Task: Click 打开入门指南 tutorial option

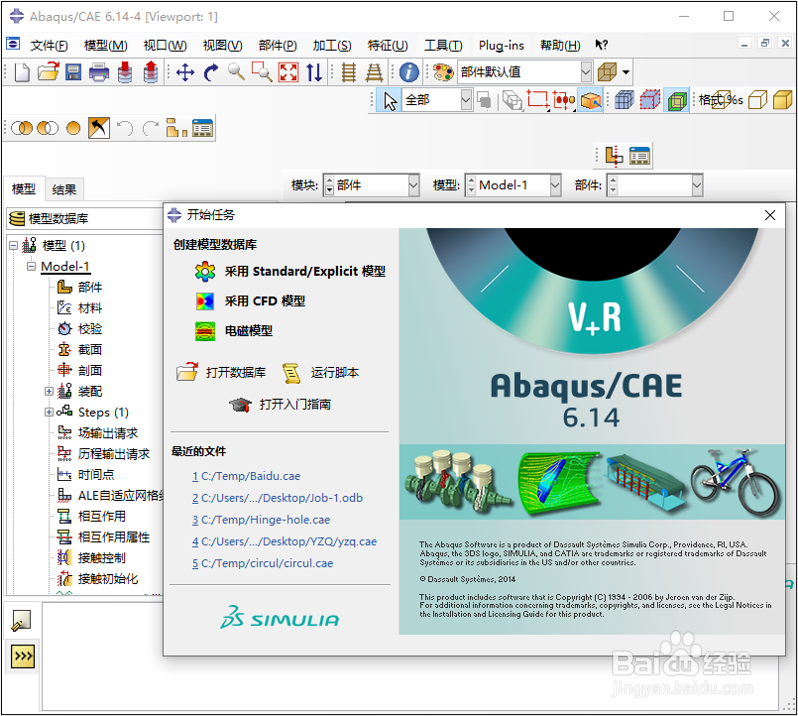Action: 280,405
